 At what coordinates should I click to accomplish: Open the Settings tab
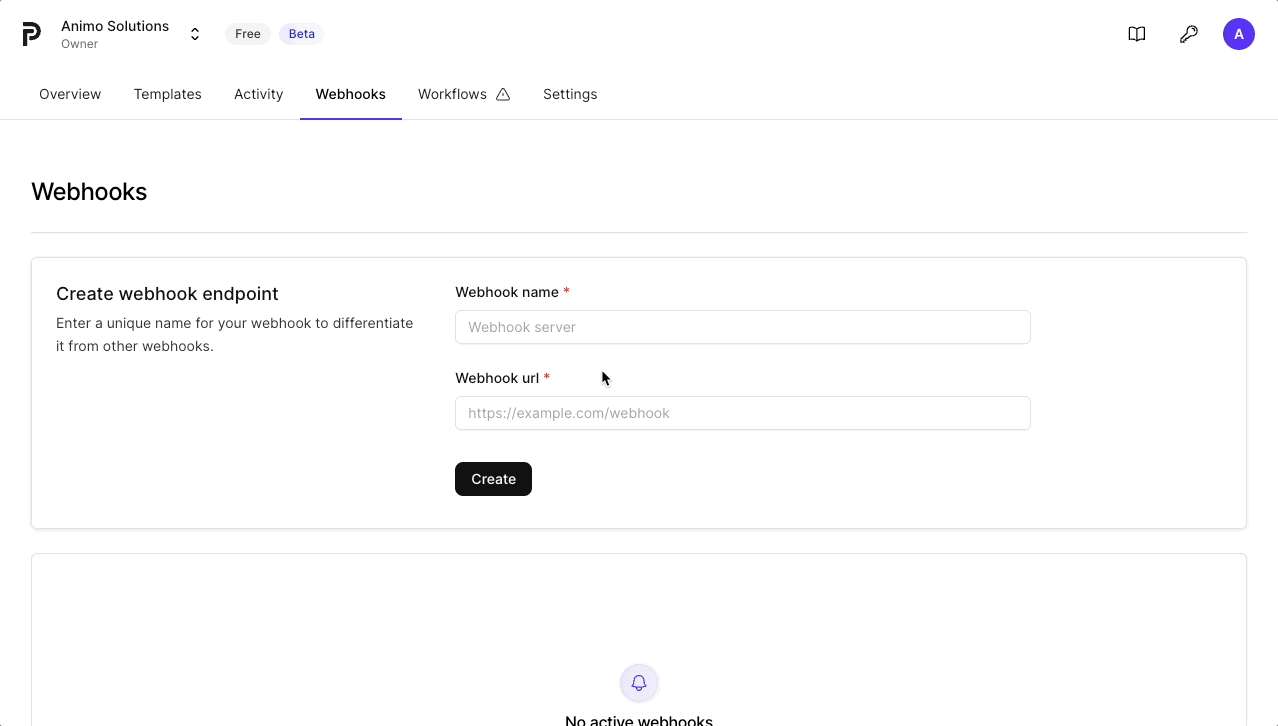click(570, 94)
